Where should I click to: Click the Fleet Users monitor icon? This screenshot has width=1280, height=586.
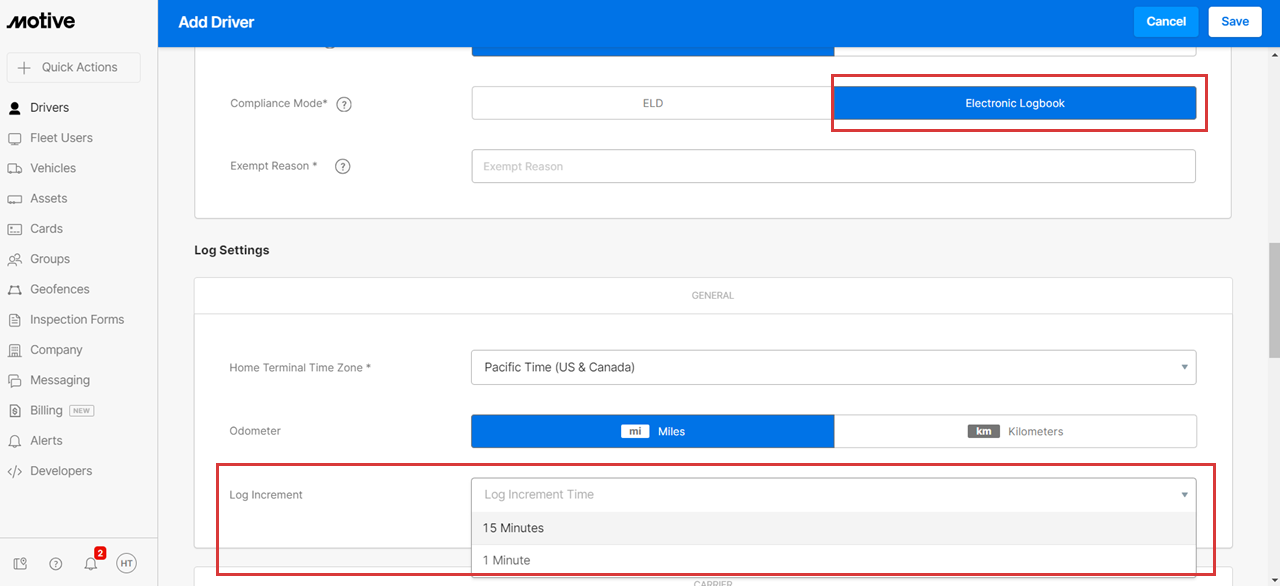click(x=14, y=138)
